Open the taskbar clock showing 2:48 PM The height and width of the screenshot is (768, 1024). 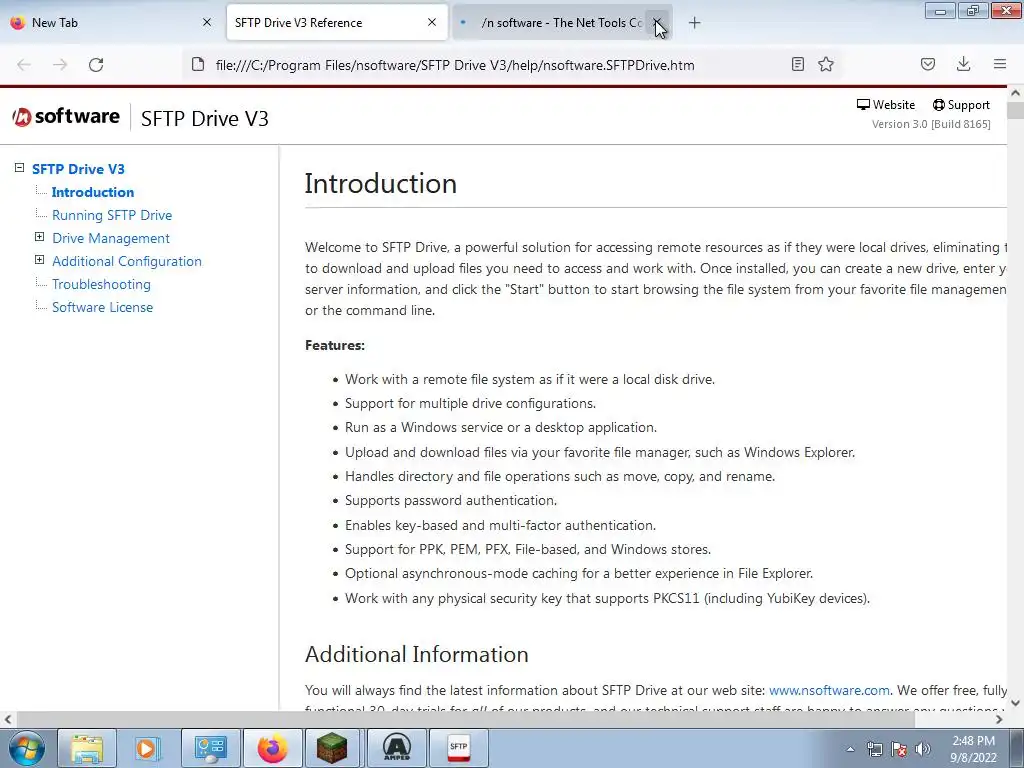974,749
